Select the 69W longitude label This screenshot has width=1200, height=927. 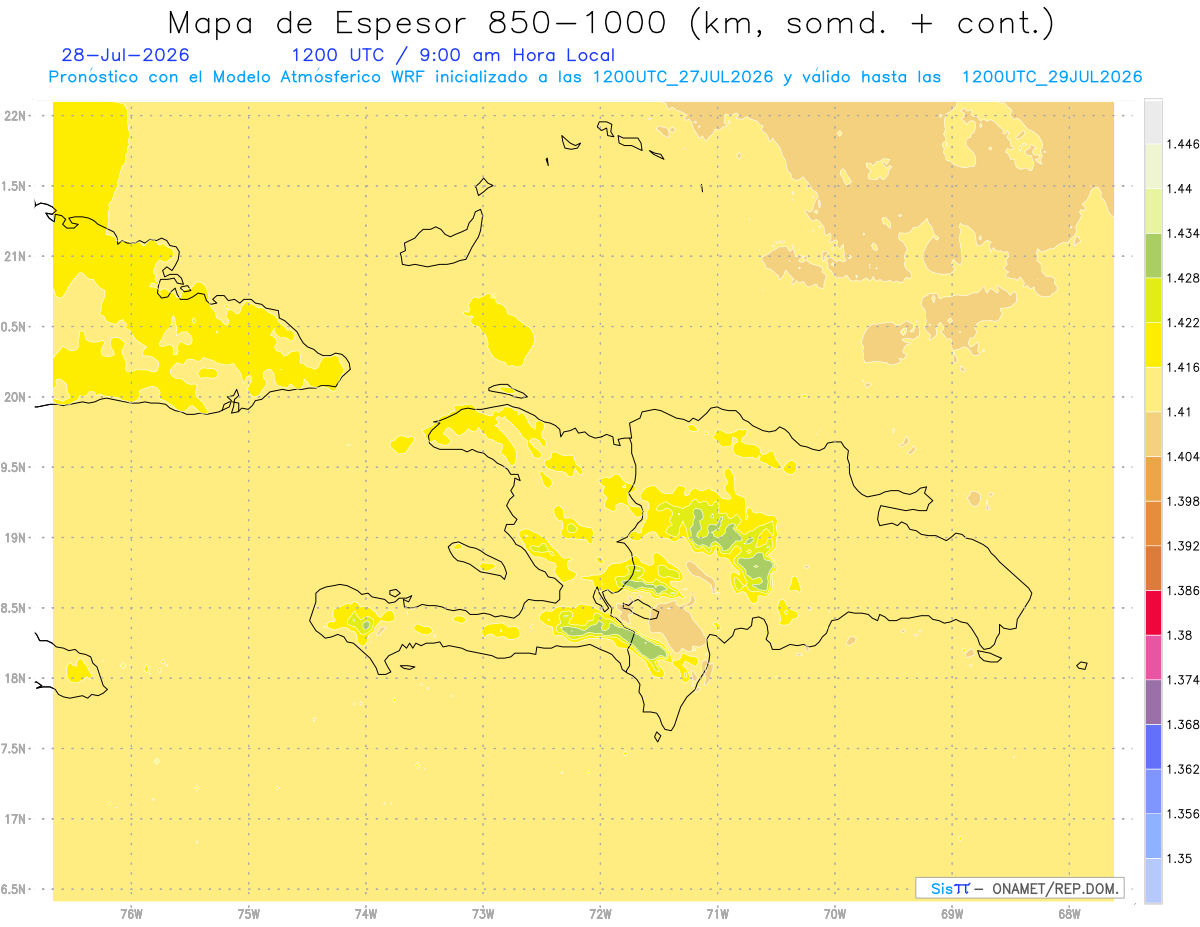pos(952,914)
